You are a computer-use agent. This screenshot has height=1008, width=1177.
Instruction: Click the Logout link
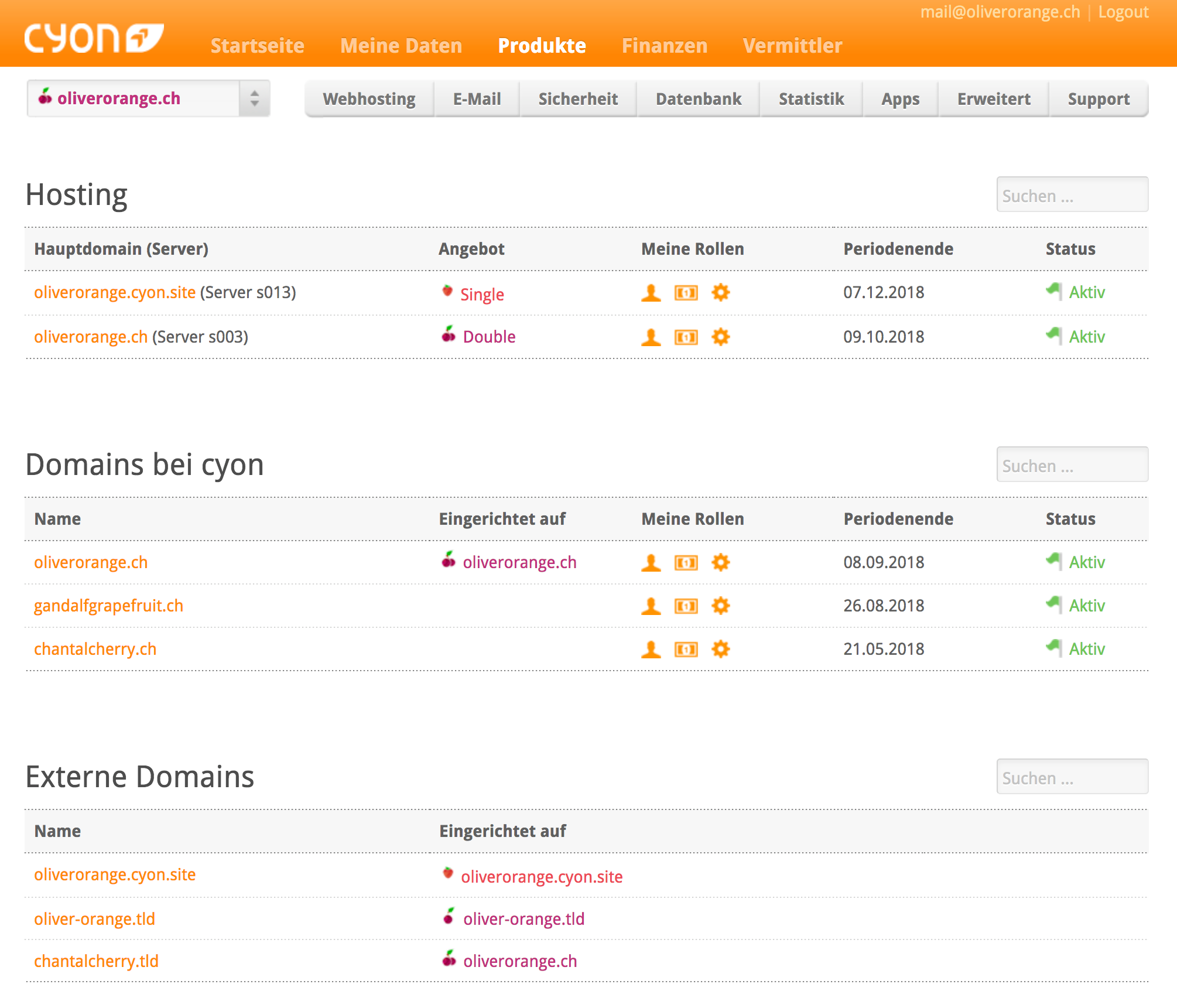tap(1123, 12)
